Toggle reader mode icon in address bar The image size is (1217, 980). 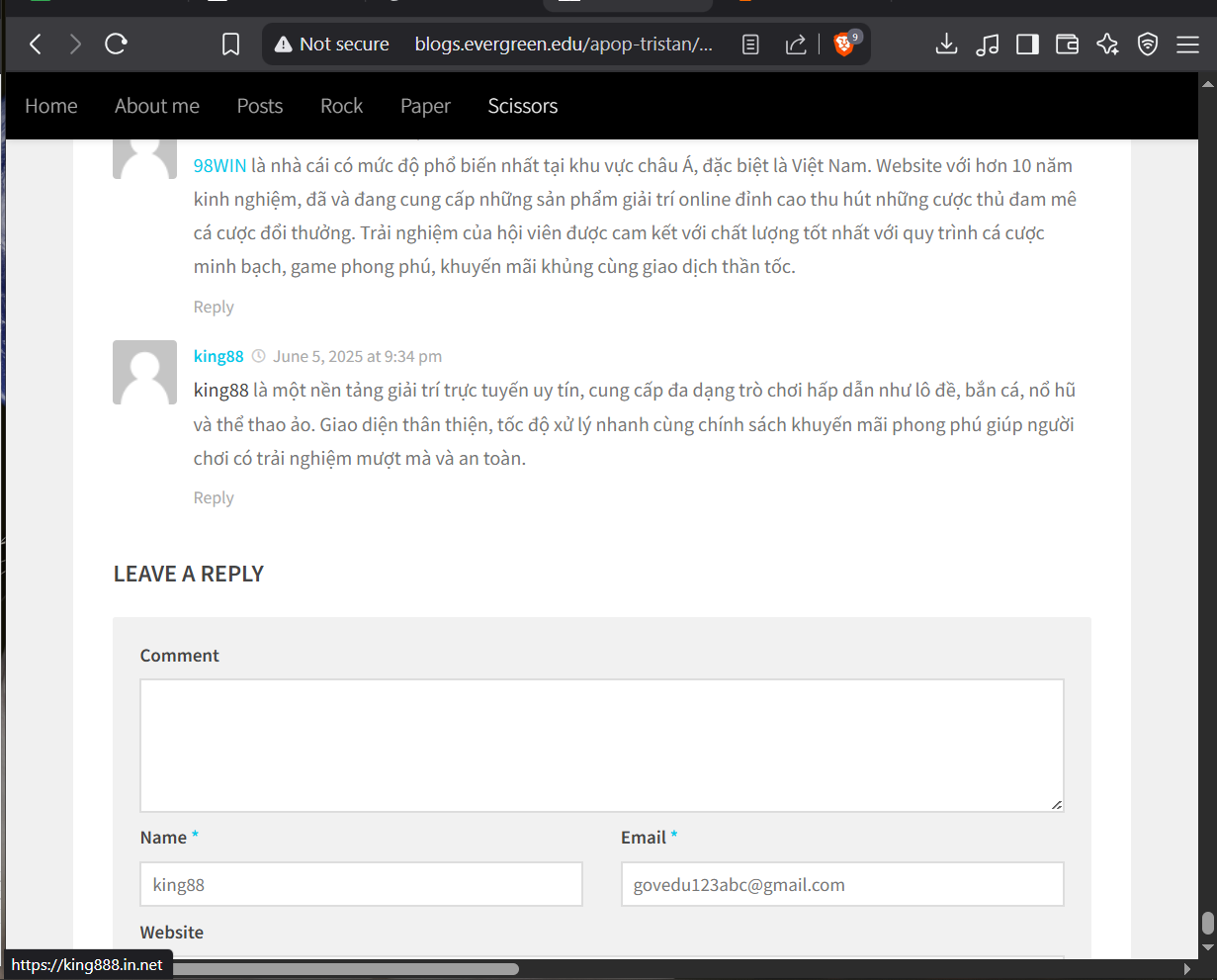click(750, 44)
